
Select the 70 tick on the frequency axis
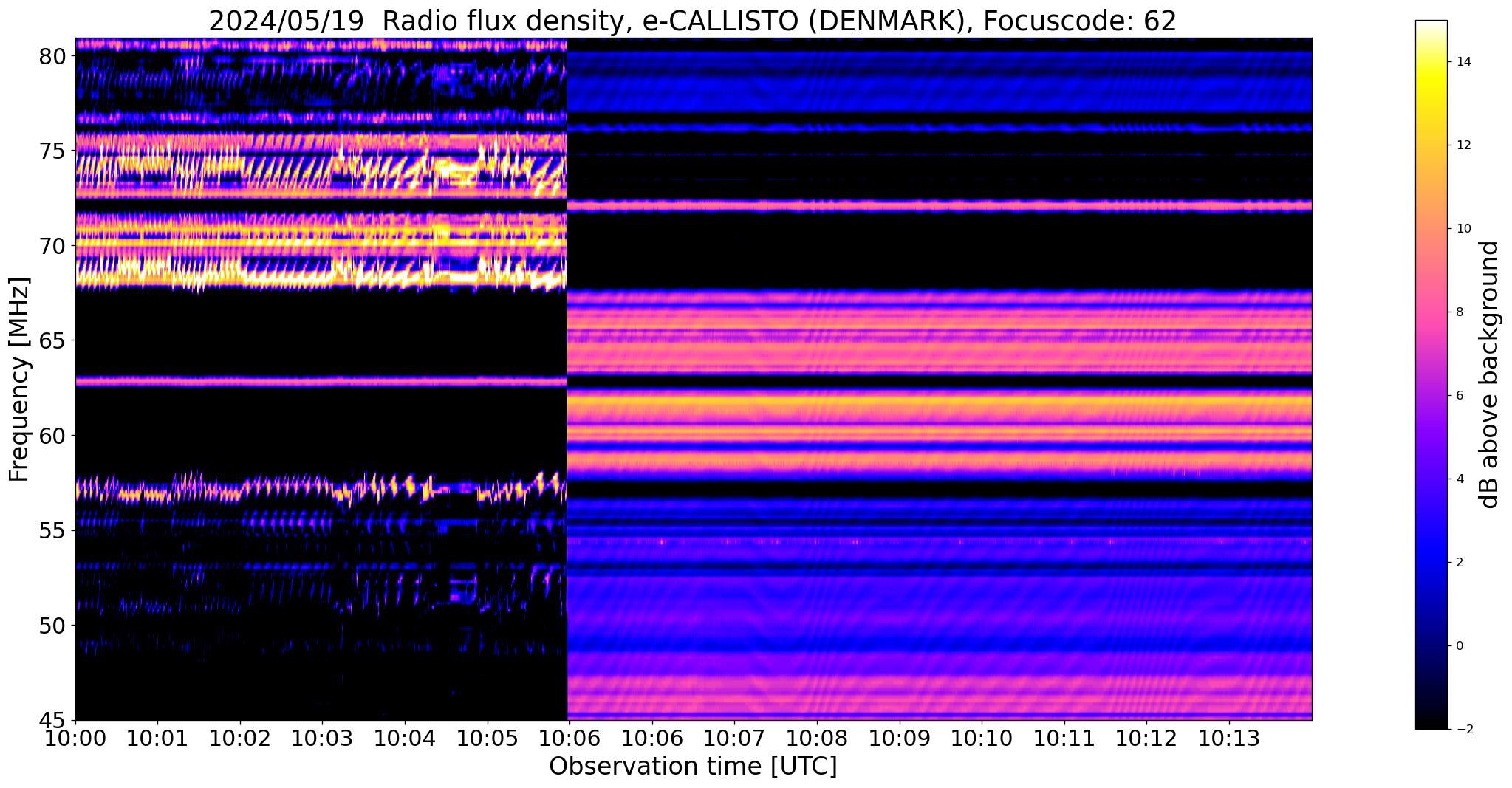click(x=52, y=246)
